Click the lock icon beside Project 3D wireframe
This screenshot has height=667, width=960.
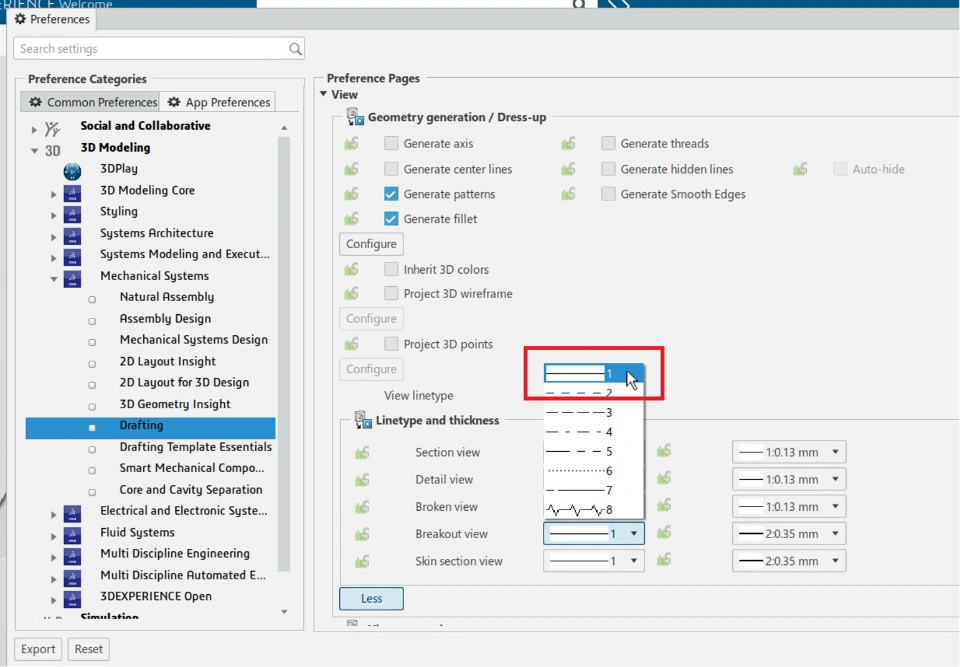point(351,293)
